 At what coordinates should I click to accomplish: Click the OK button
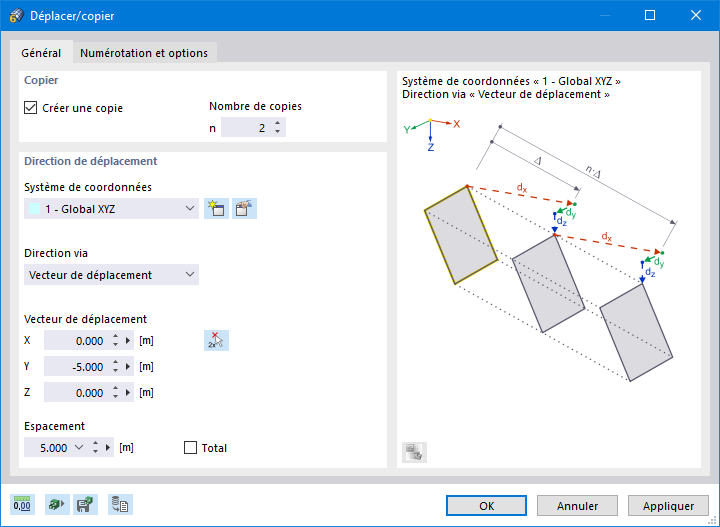tap(486, 505)
